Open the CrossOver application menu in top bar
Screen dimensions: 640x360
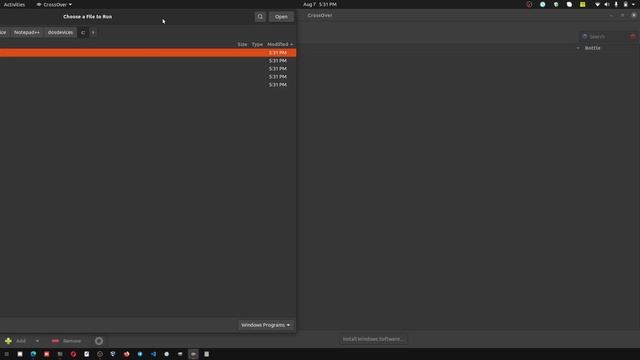coord(54,4)
